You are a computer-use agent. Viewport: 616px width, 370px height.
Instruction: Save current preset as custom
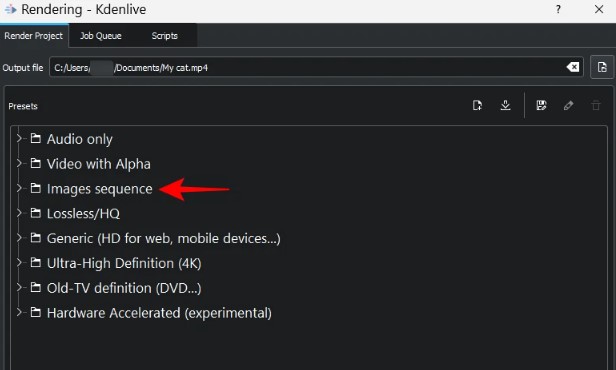541,105
